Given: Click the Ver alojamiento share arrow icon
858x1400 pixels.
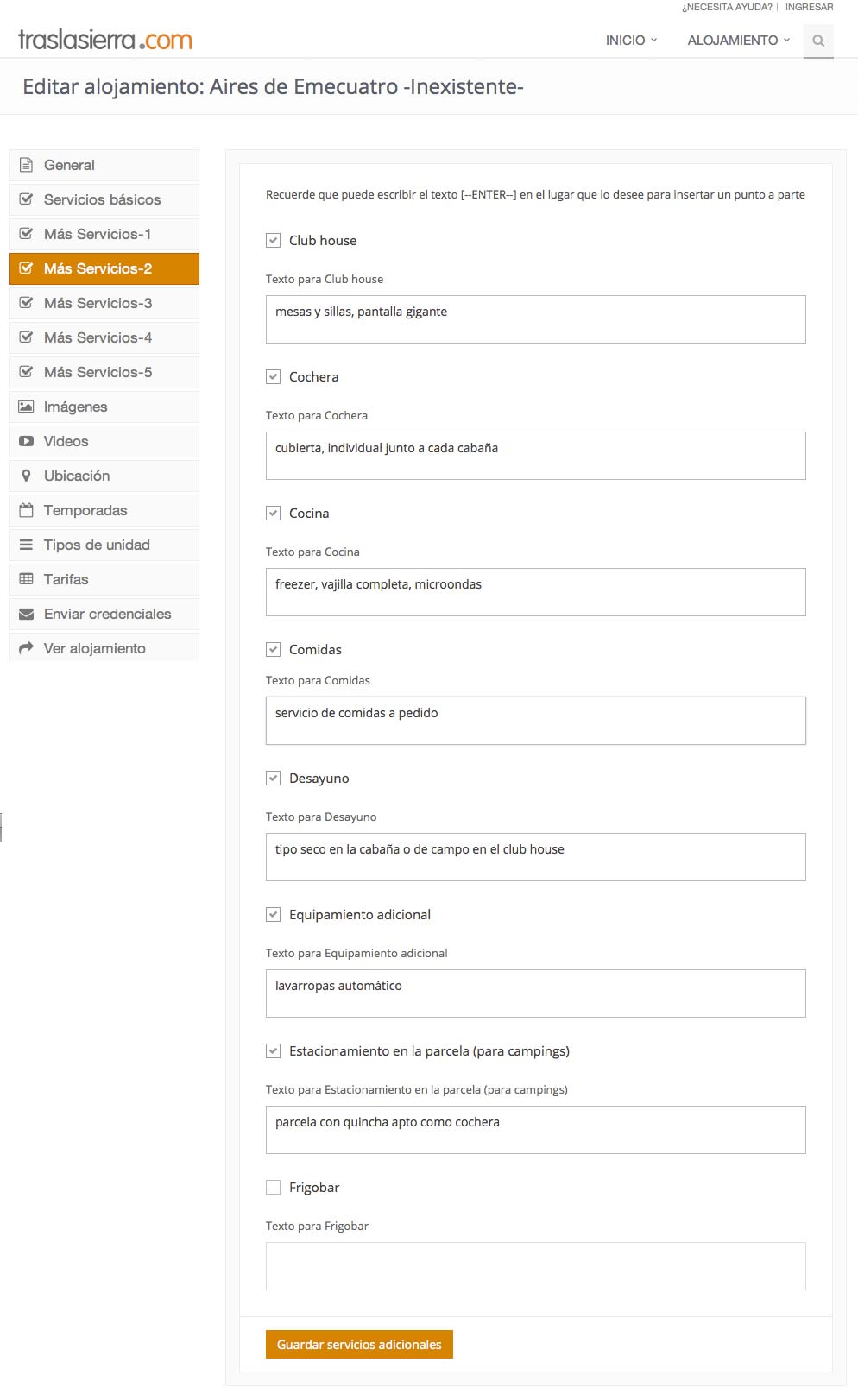Looking at the screenshot, I should pyautogui.click(x=26, y=648).
